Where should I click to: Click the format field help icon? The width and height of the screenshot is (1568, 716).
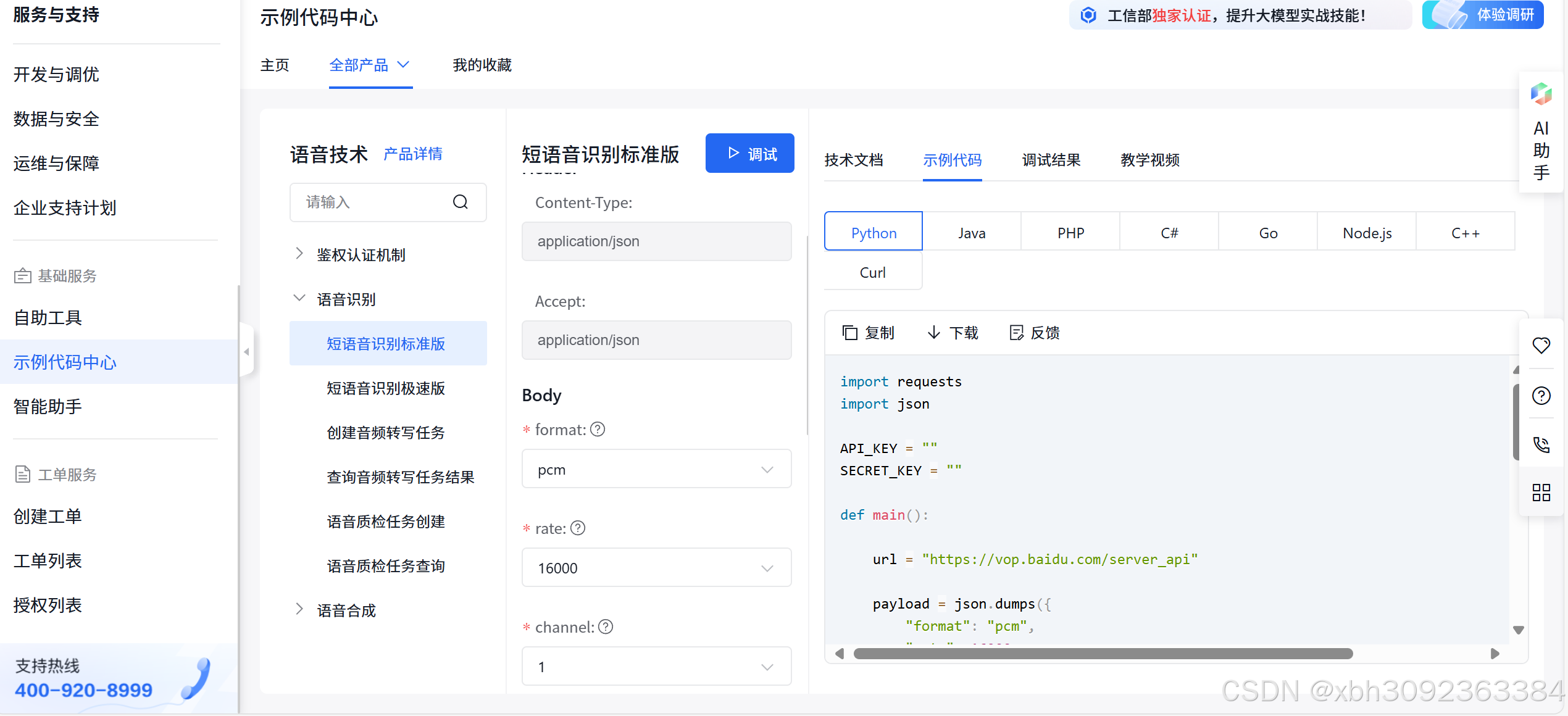click(x=598, y=430)
